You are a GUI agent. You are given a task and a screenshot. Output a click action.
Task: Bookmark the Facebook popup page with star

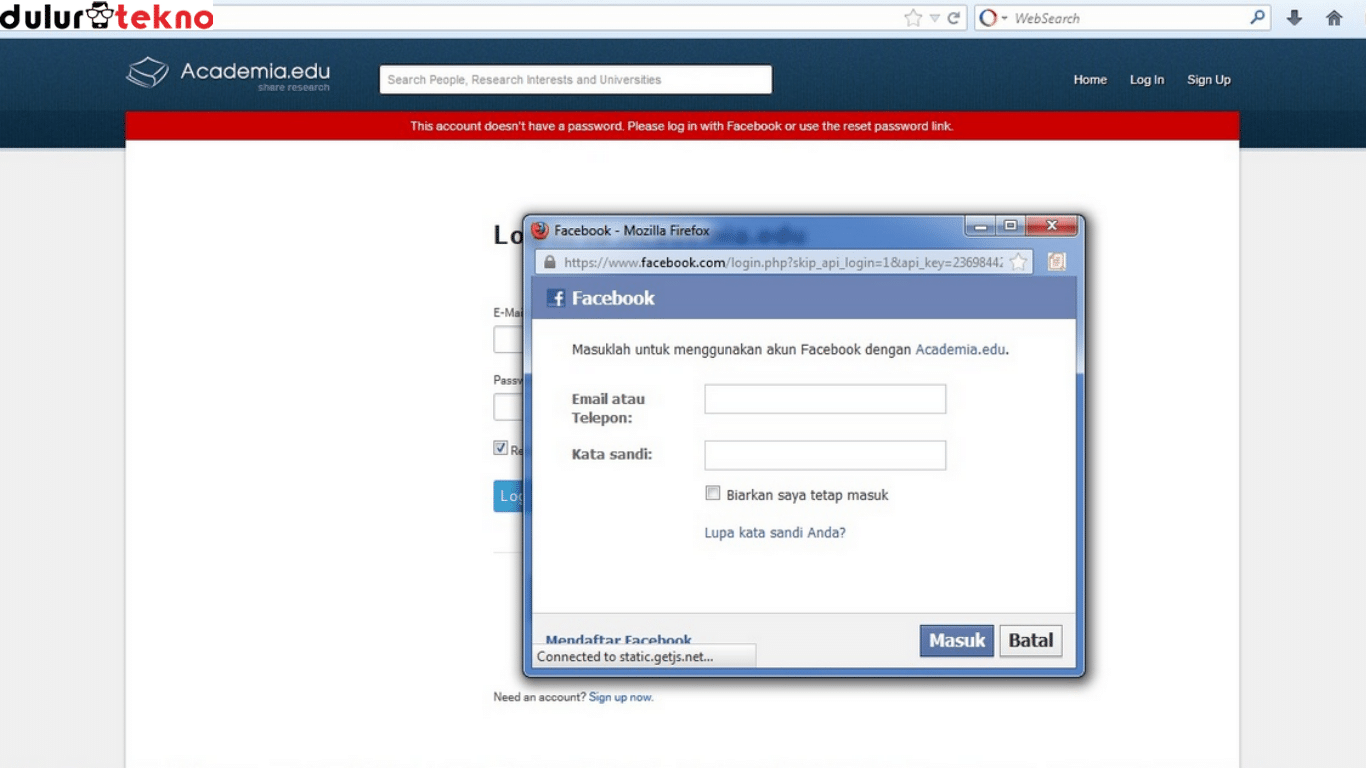click(1018, 262)
